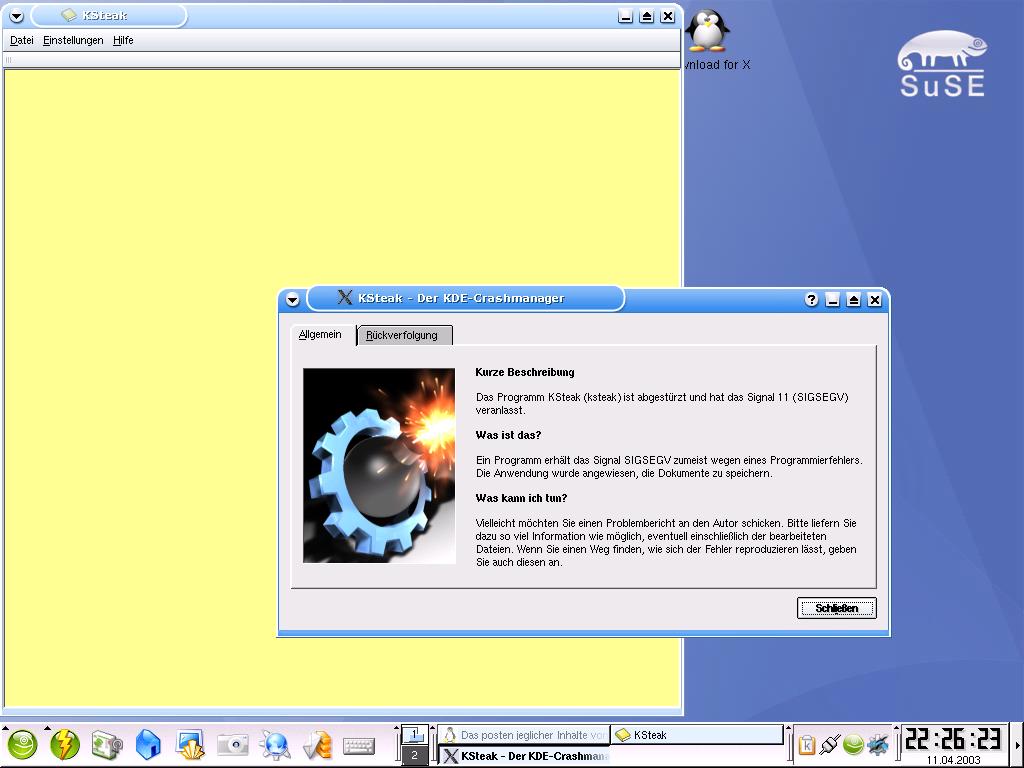Click the green SuSE tray icon
Viewport: 1024px width, 768px height.
click(x=853, y=744)
